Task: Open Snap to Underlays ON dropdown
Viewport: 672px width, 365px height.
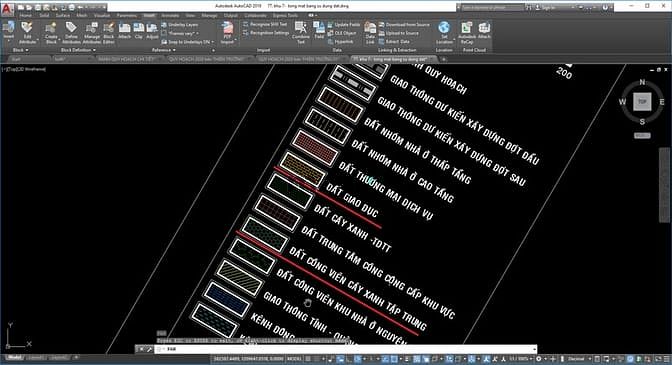Action: (187, 42)
